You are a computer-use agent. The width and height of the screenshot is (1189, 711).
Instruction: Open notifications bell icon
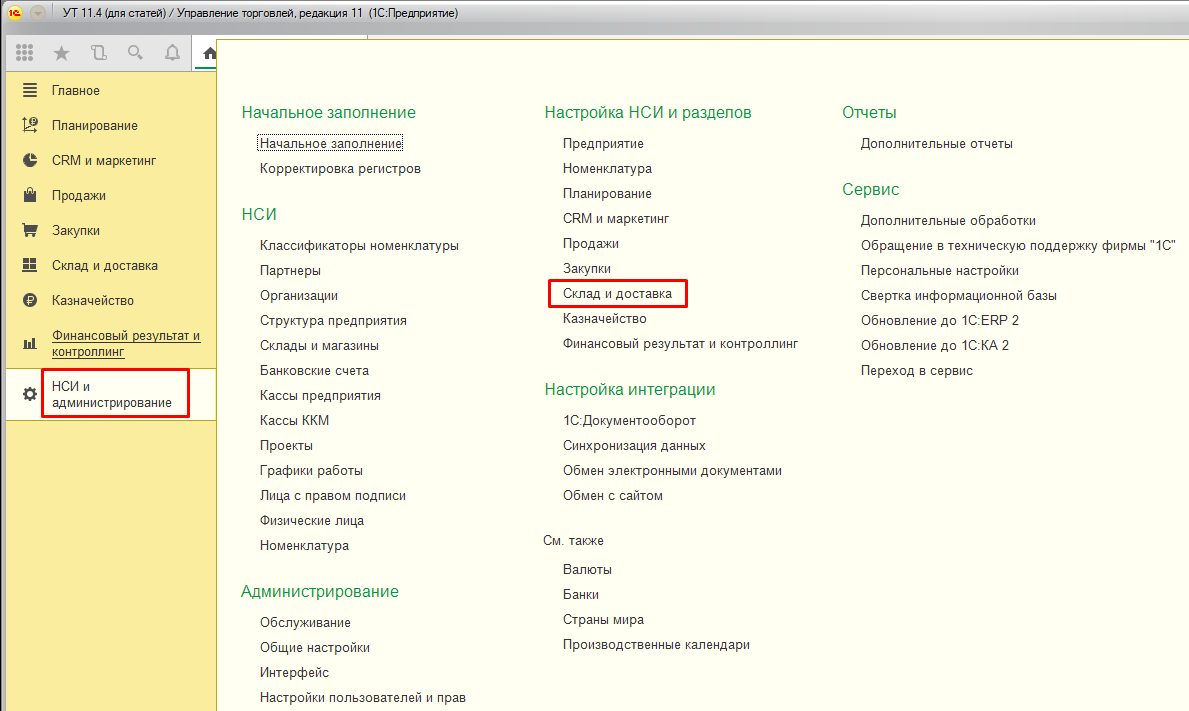click(172, 53)
